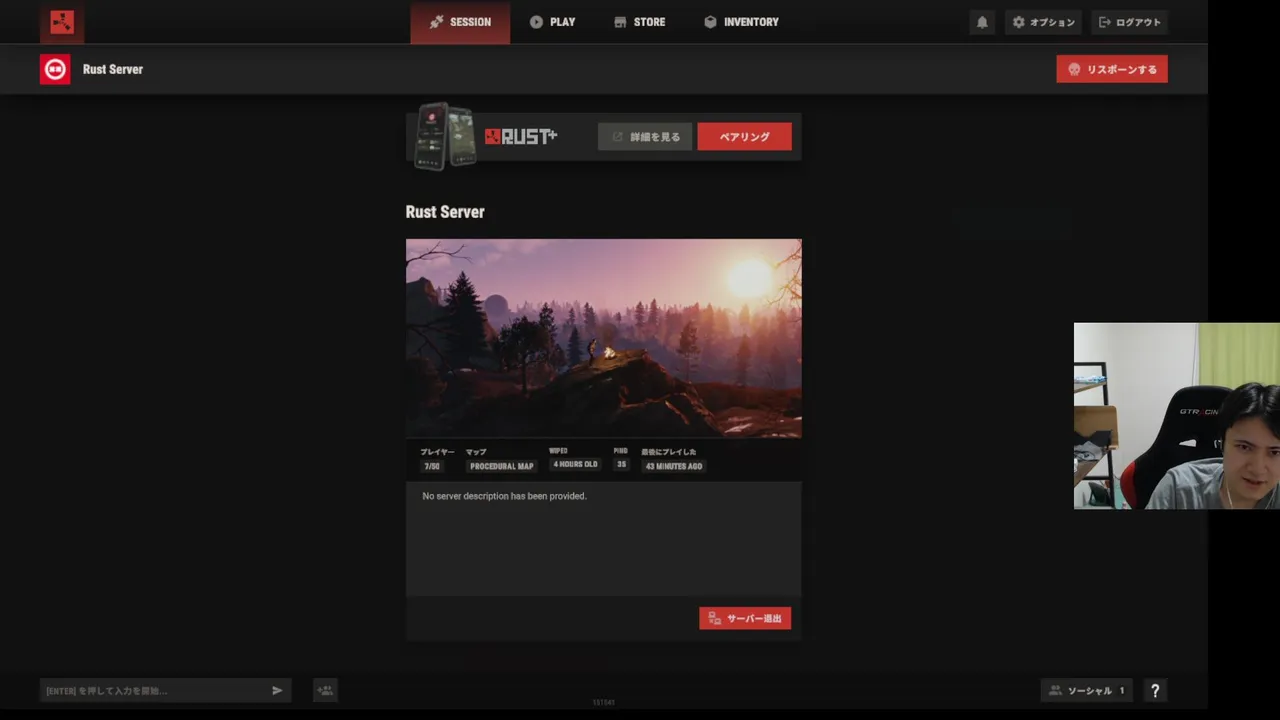Open the STORE tab
The image size is (1280, 720).
coord(639,22)
